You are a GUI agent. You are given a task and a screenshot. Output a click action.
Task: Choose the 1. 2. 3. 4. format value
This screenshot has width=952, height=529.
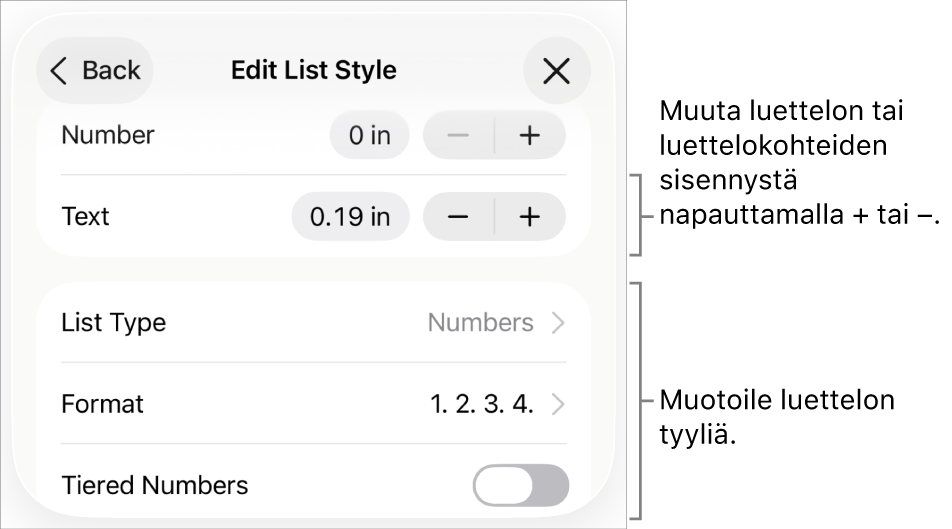click(x=482, y=404)
